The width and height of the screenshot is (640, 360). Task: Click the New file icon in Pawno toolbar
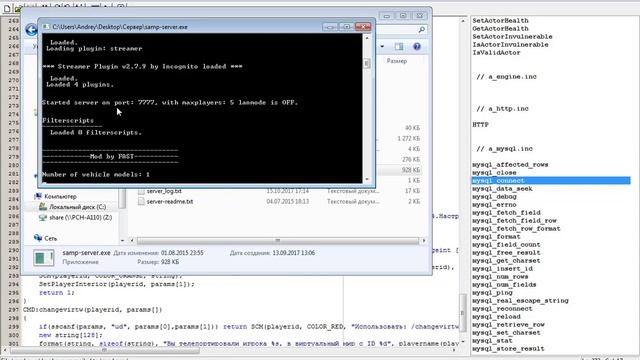tap(7, 8)
